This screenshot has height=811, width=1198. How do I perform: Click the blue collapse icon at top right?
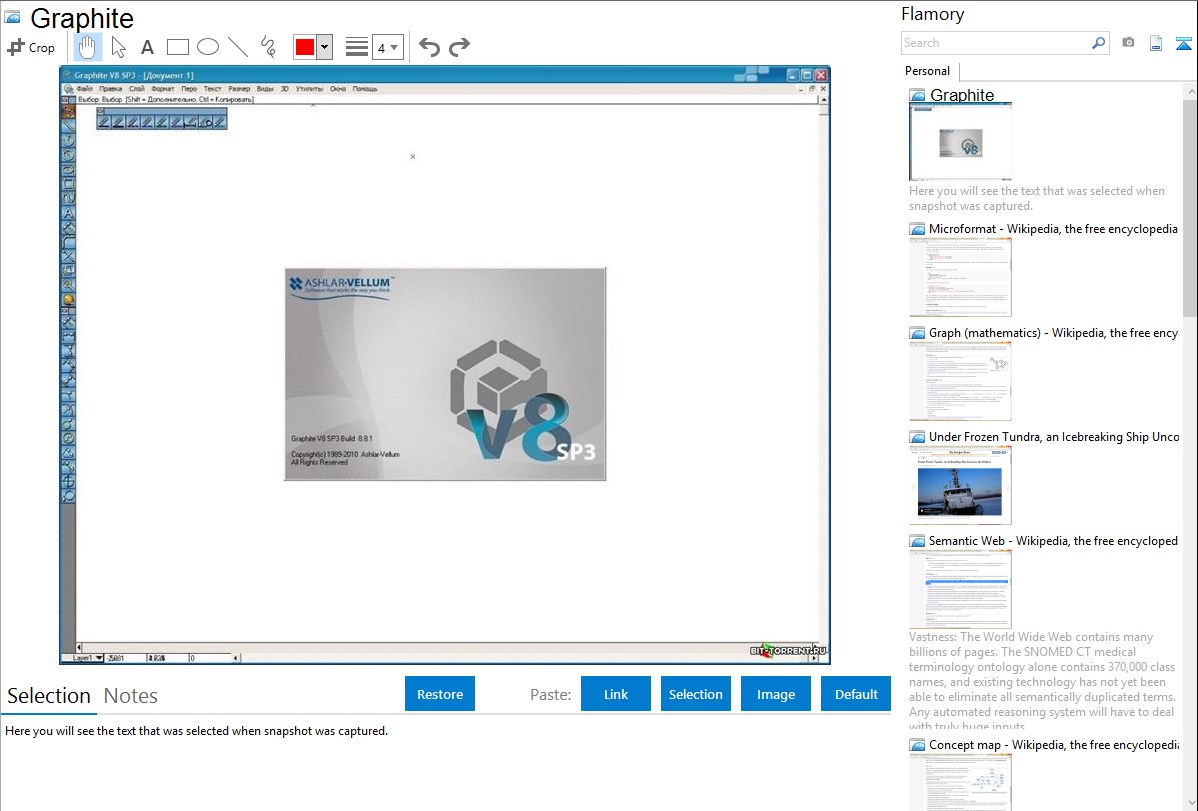click(x=1183, y=43)
